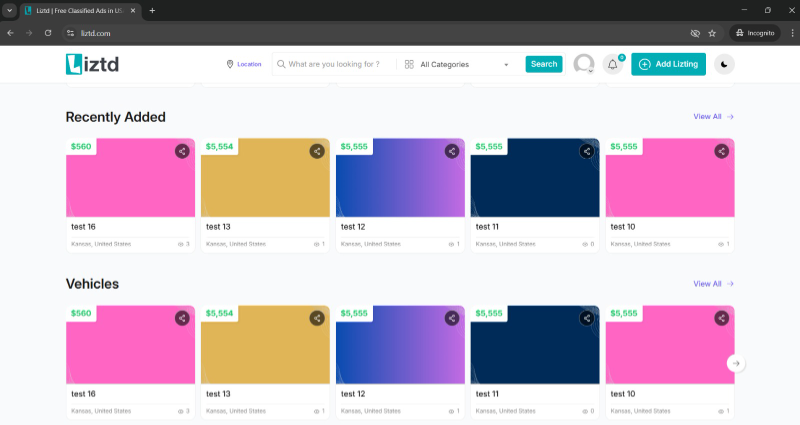Image resolution: width=800 pixels, height=425 pixels.
Task: Open View All for Vehicles section
Action: tap(713, 284)
